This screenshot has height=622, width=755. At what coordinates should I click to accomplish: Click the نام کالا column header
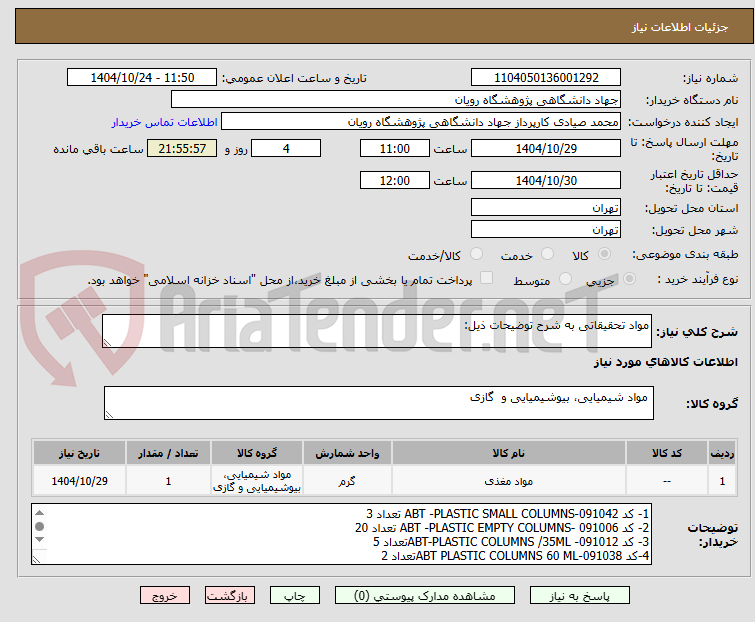point(508,453)
